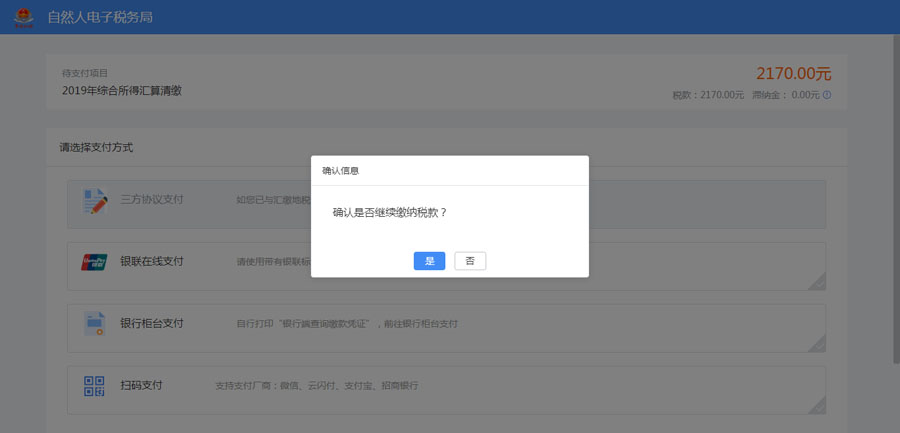Screen dimensions: 900x433
Task: Click 2019年综合所得汇算清缴 item text
Action: click(122, 91)
